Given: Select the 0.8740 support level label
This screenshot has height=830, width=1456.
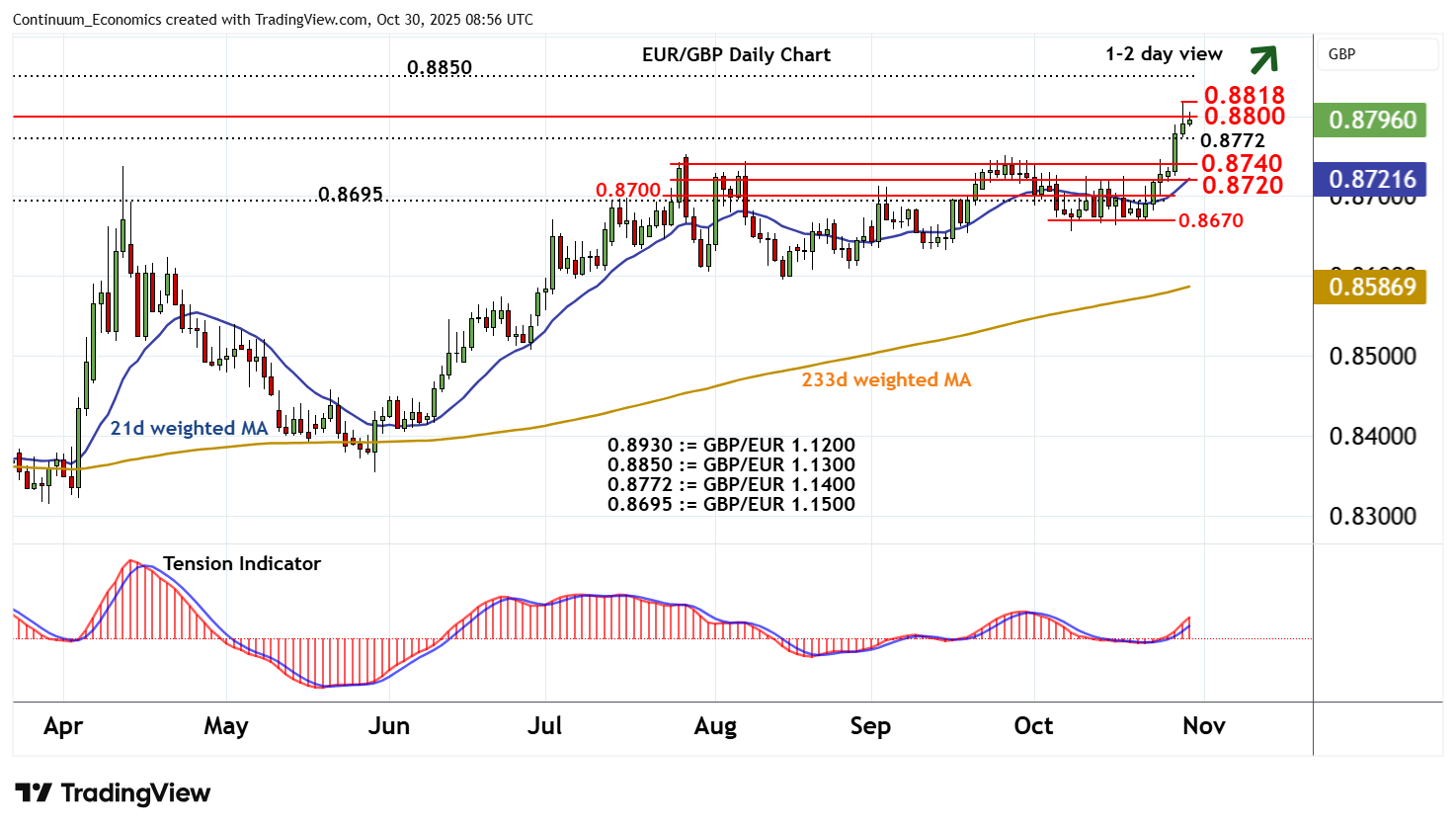Looking at the screenshot, I should 1242,163.
